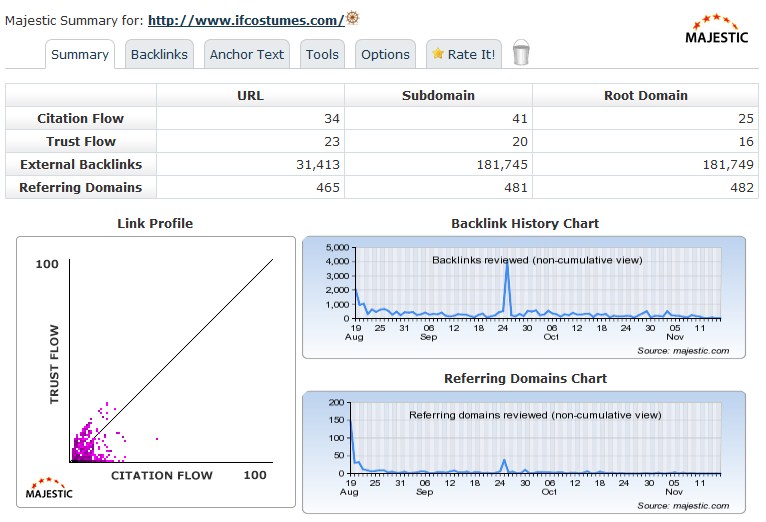Select the Tools tab
766x522 pixels.
[x=322, y=55]
